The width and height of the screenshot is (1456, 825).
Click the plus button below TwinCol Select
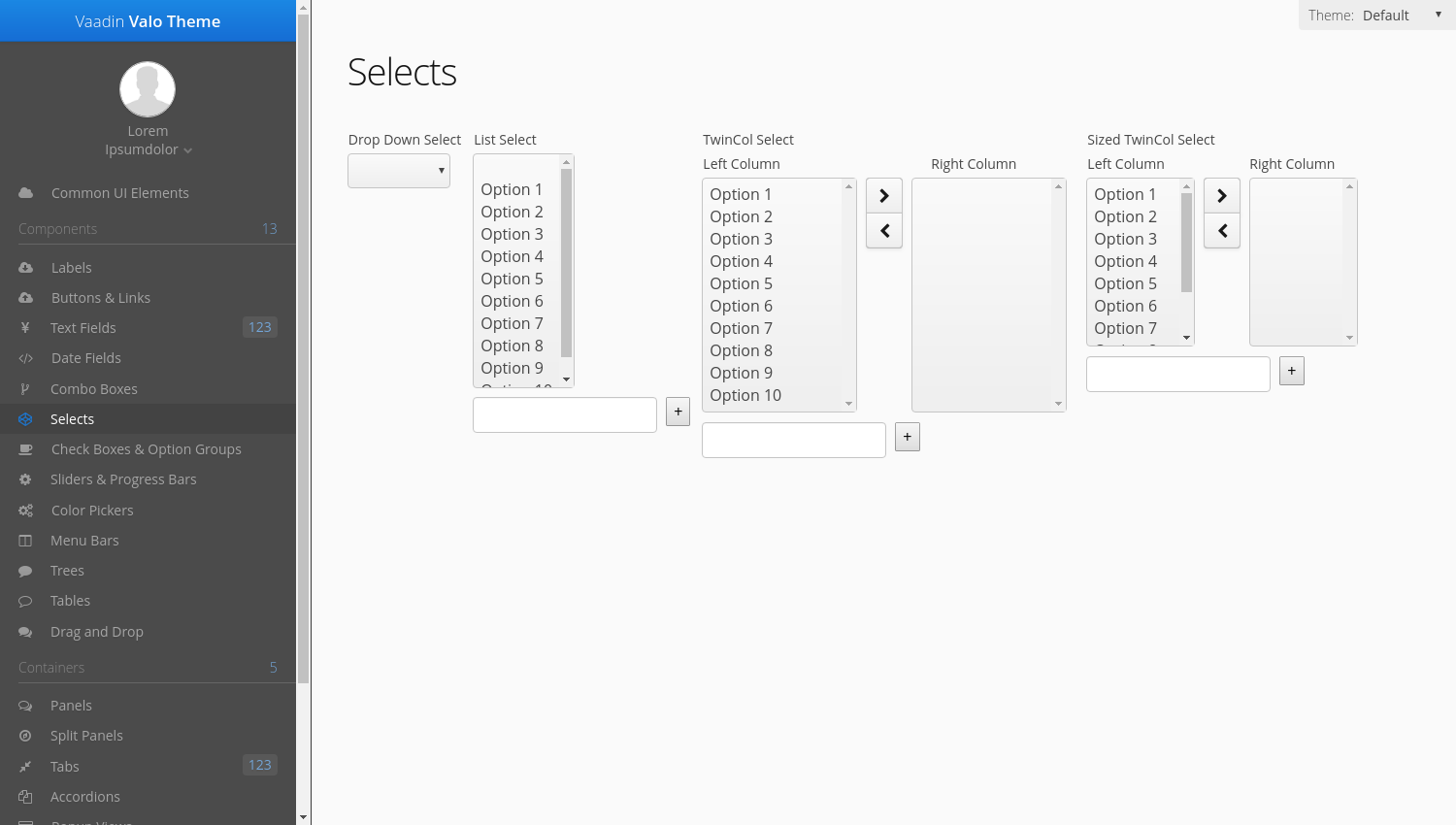point(908,437)
